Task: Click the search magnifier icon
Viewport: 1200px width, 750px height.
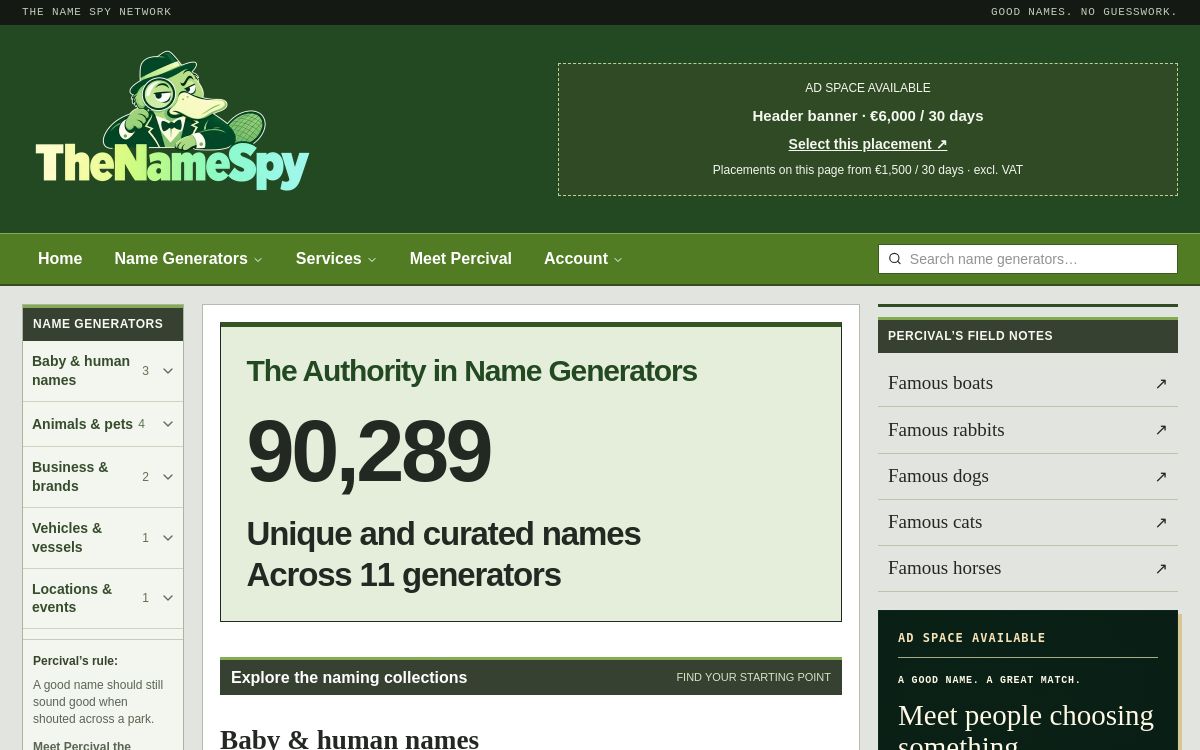Action: pyautogui.click(x=895, y=259)
